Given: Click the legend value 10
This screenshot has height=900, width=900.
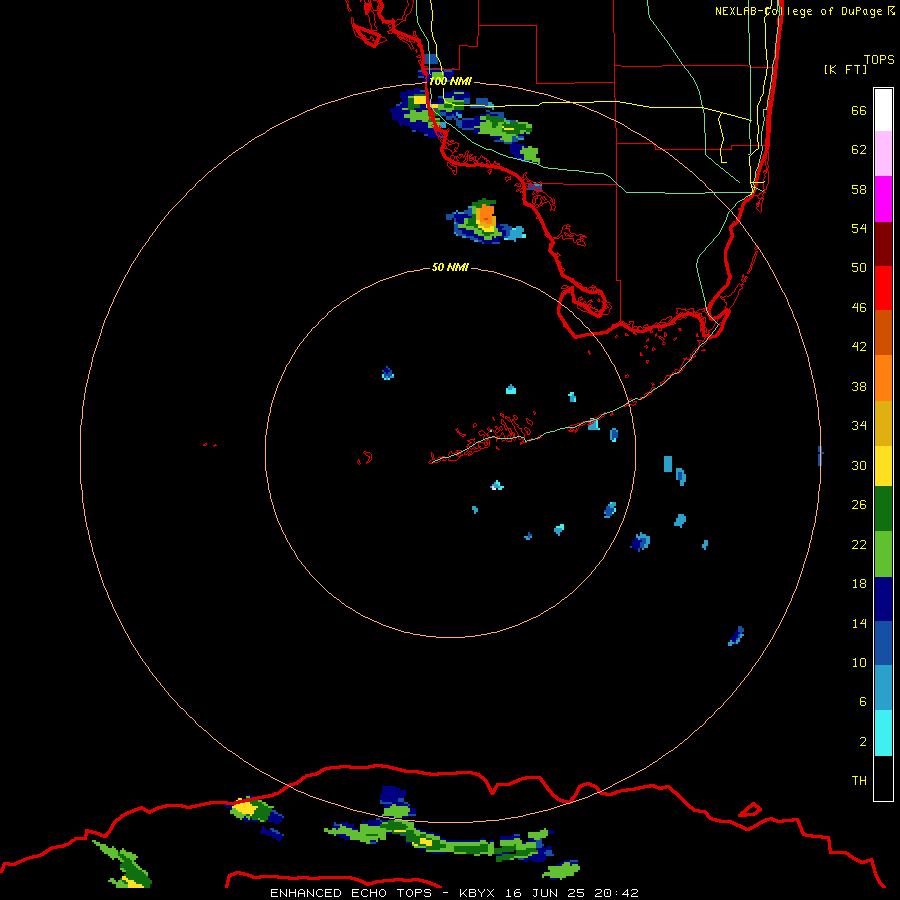Looking at the screenshot, I should point(859,662).
